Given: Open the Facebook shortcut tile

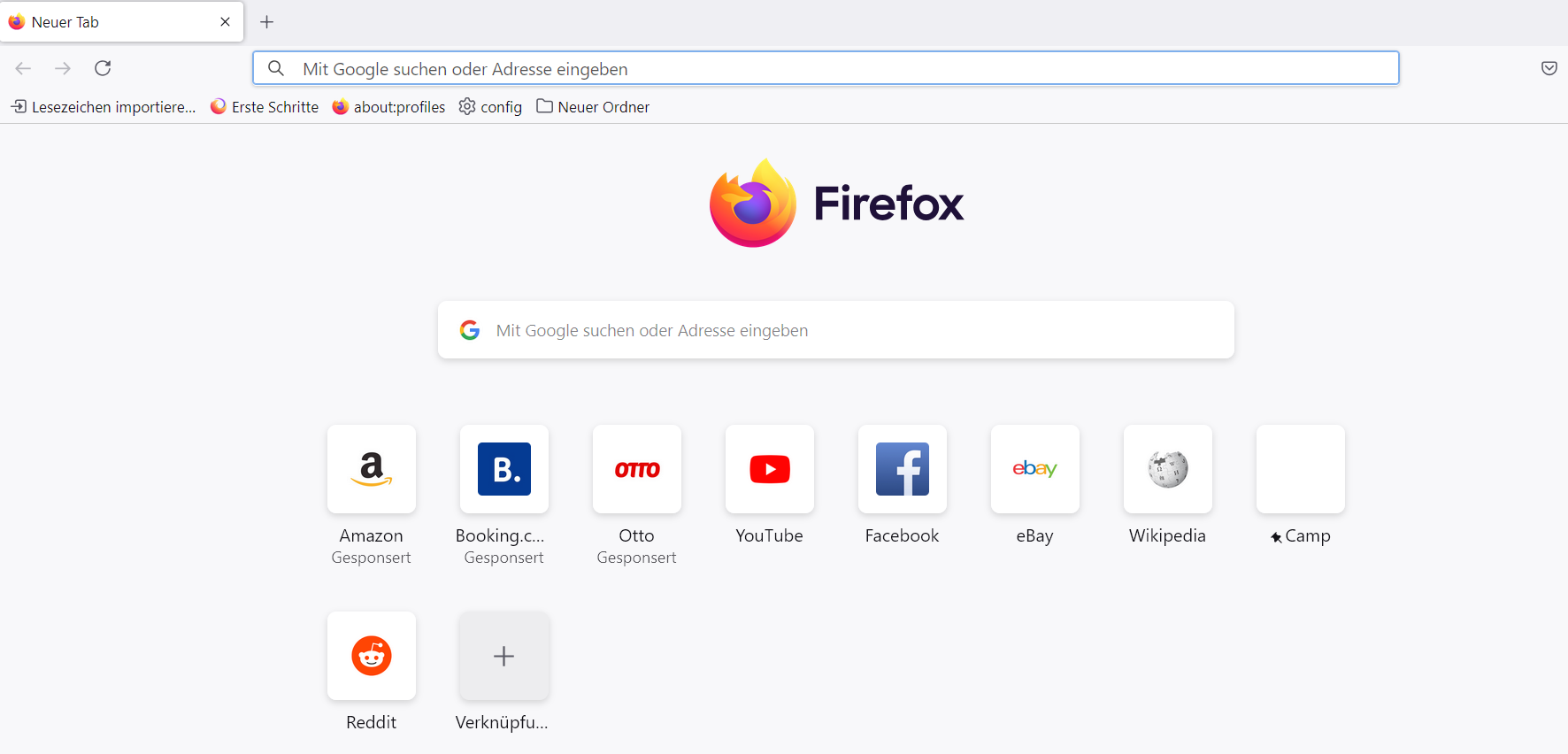Looking at the screenshot, I should click(x=903, y=469).
